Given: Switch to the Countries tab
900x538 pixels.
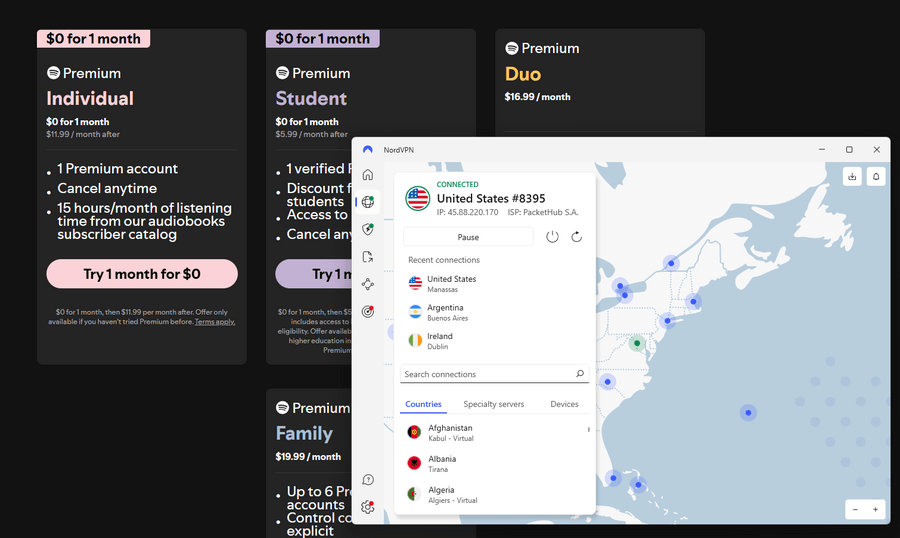Looking at the screenshot, I should tap(423, 404).
